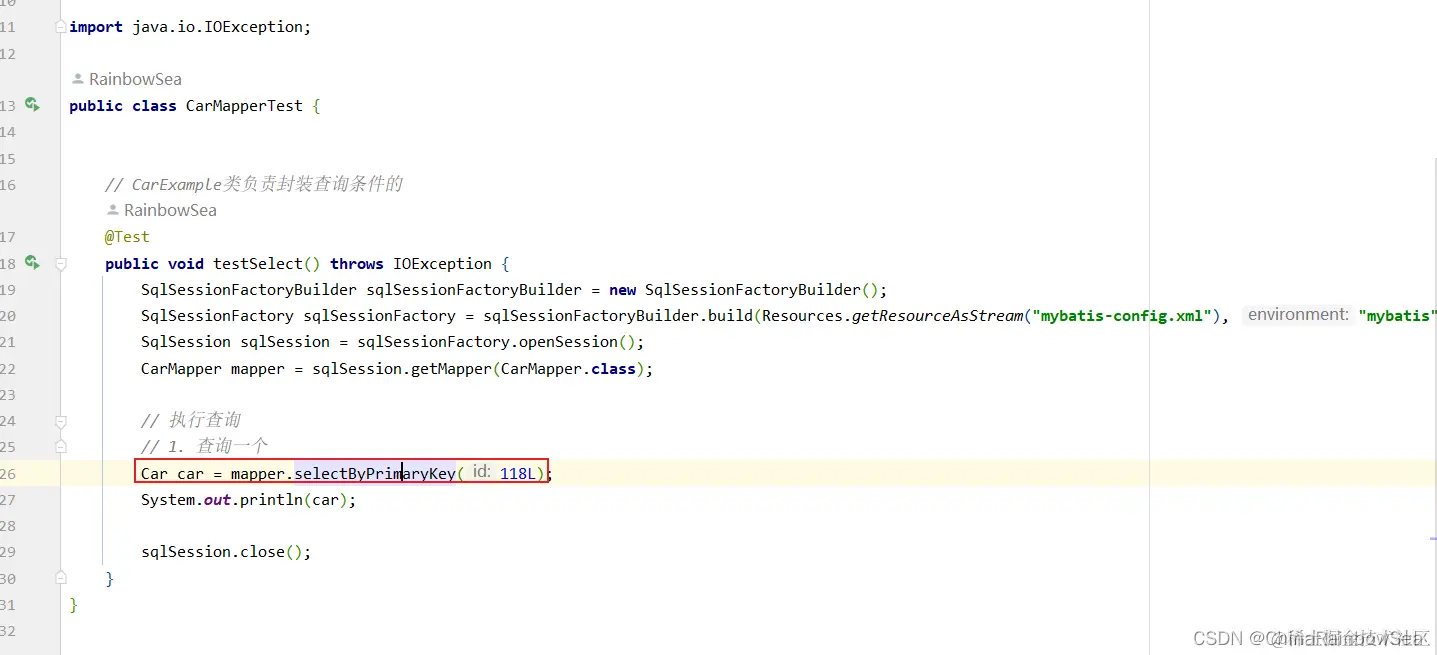Click "mybatis-config.xml" string literal

point(1121,316)
